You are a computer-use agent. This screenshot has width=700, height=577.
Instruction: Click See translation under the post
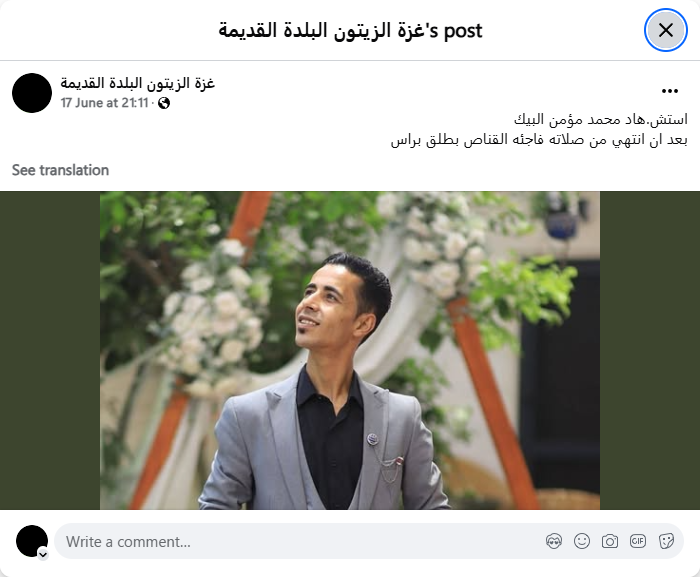pos(60,170)
